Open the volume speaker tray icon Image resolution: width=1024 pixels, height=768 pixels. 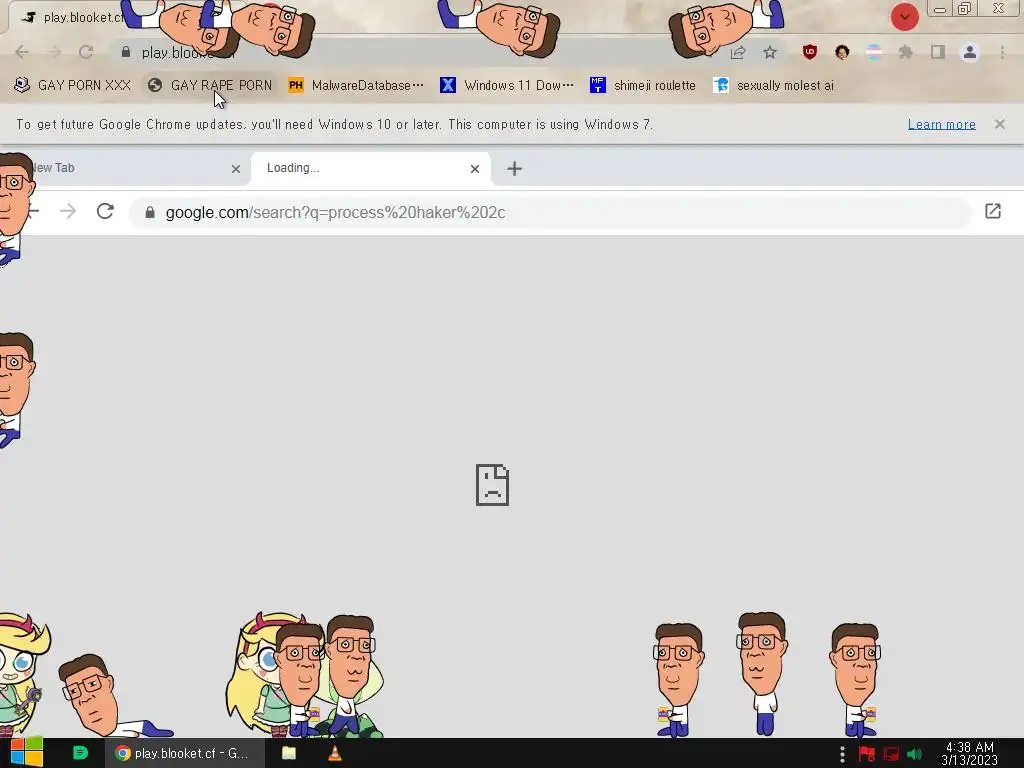tap(914, 754)
